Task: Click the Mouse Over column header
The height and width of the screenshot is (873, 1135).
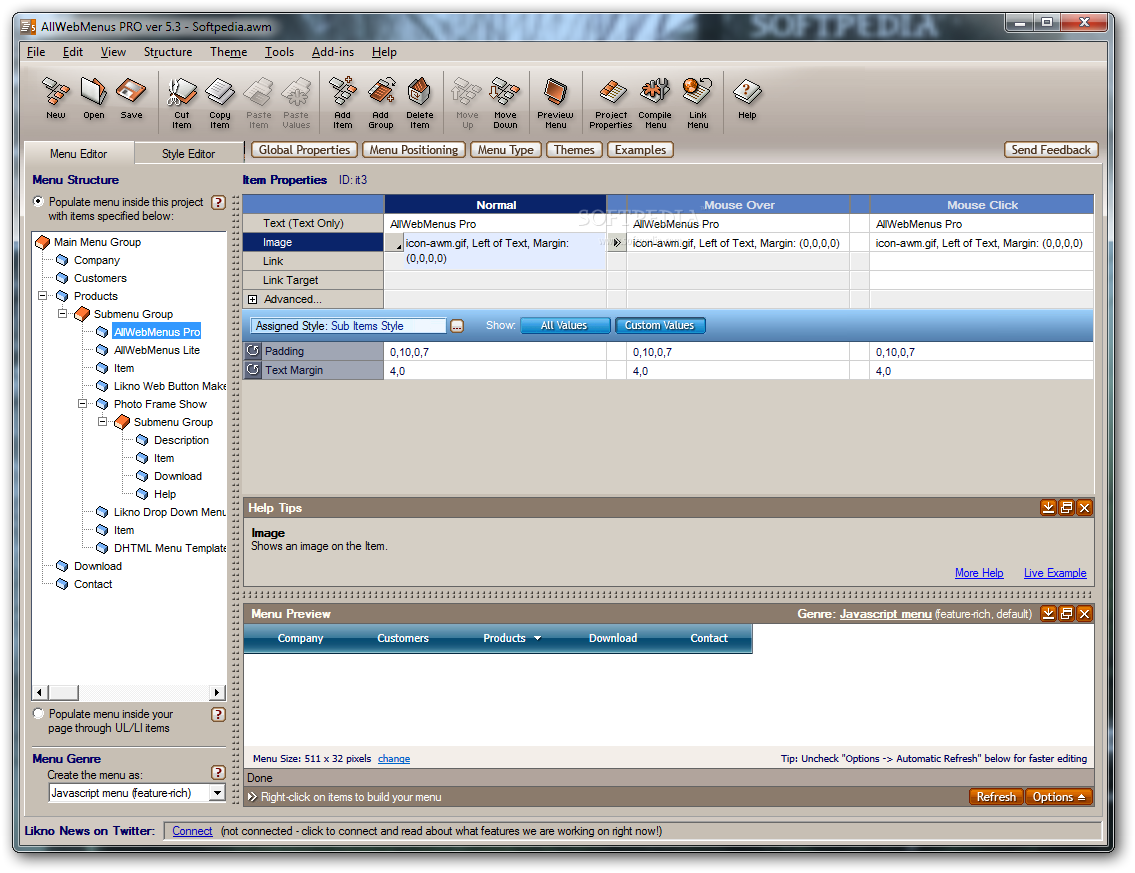Action: pyautogui.click(x=738, y=205)
